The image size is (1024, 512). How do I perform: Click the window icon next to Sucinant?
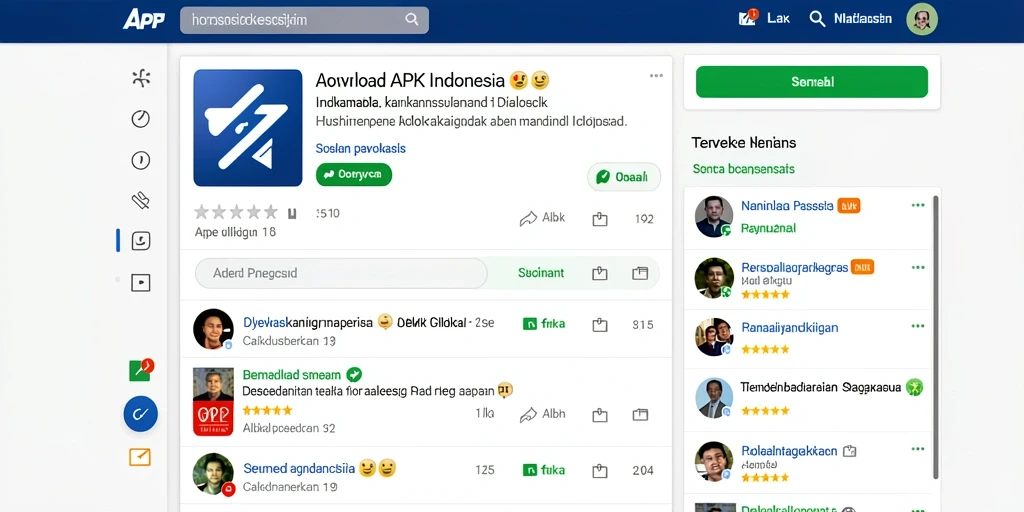pyautogui.click(x=640, y=273)
